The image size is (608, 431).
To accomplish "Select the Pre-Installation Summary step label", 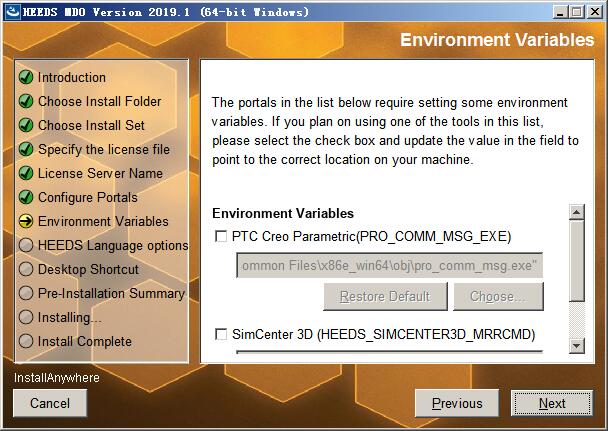I will [x=111, y=293].
